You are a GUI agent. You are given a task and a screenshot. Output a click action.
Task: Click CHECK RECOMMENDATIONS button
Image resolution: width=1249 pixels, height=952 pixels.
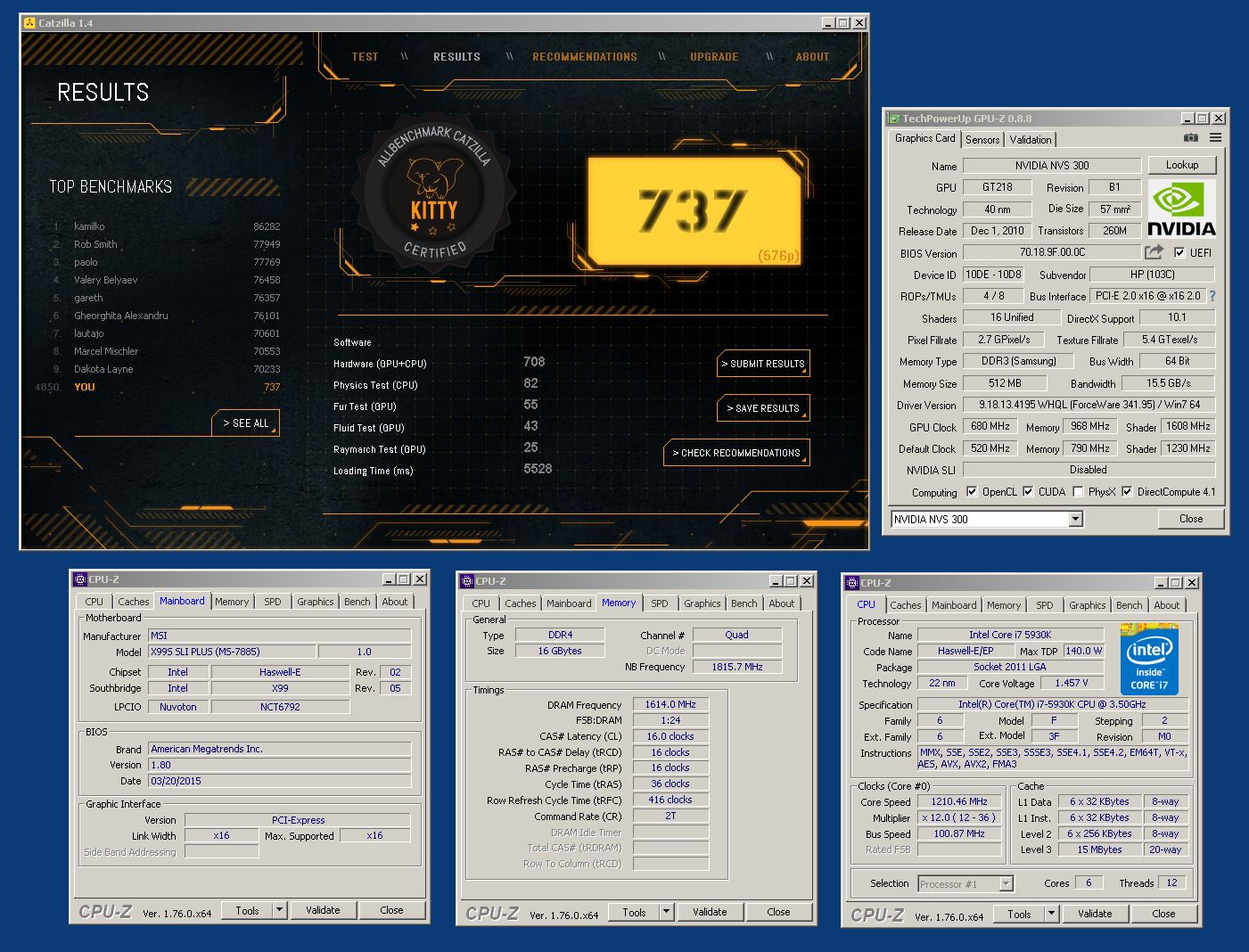(736, 453)
